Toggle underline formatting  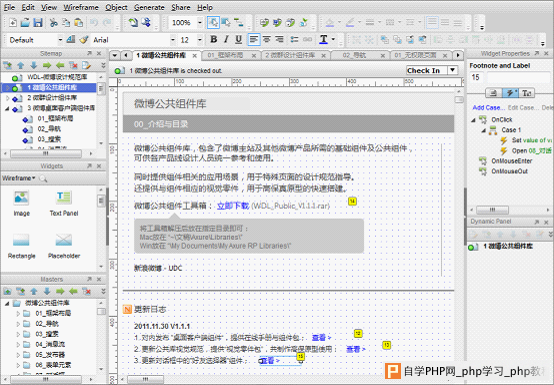(x=238, y=40)
